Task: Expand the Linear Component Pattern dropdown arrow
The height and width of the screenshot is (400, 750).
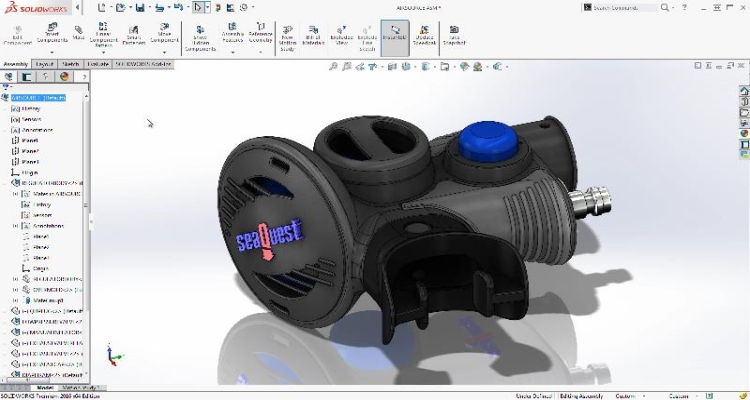Action: pyautogui.click(x=103, y=52)
